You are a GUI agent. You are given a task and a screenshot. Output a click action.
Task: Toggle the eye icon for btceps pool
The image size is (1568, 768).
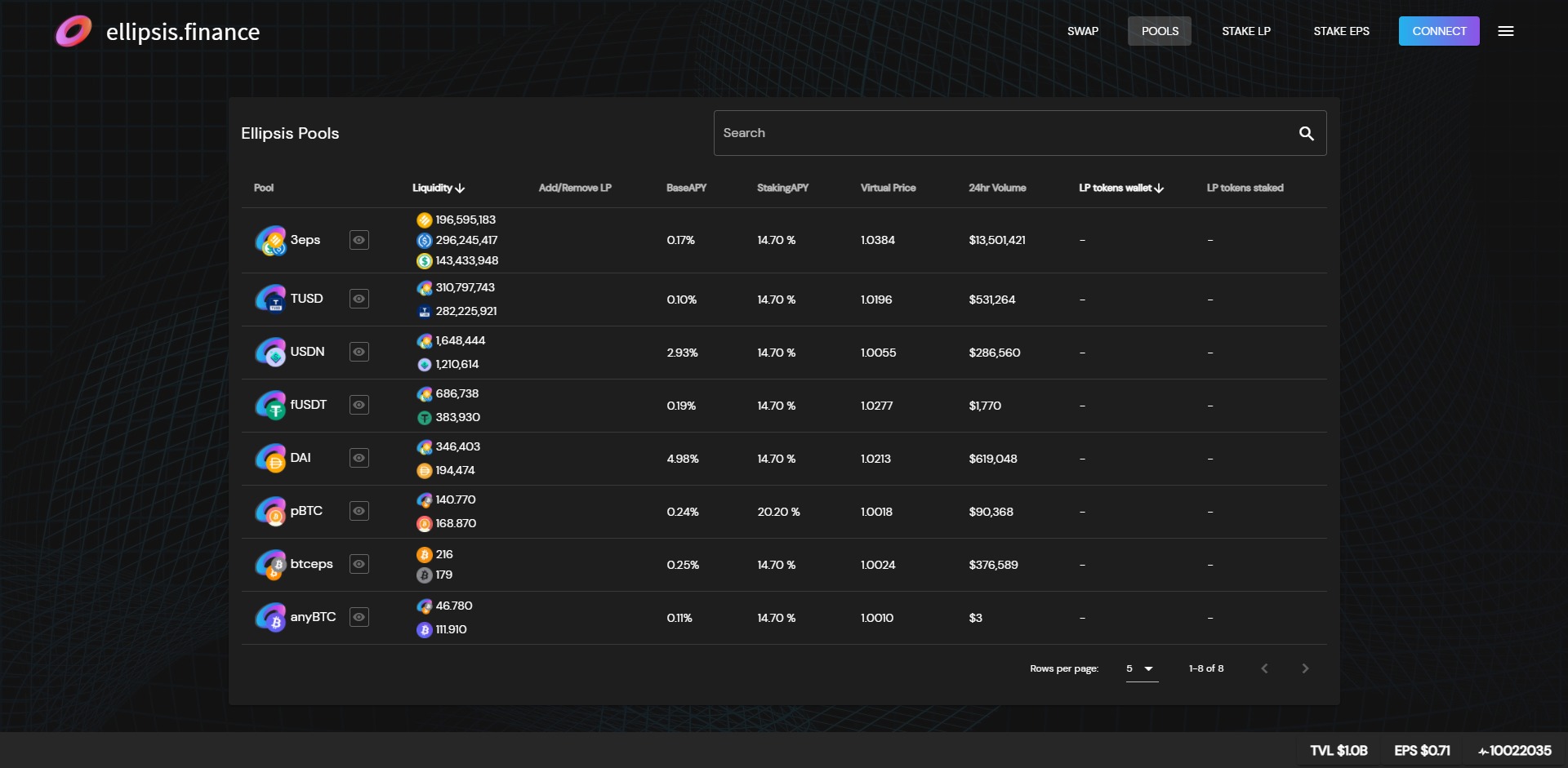click(359, 564)
